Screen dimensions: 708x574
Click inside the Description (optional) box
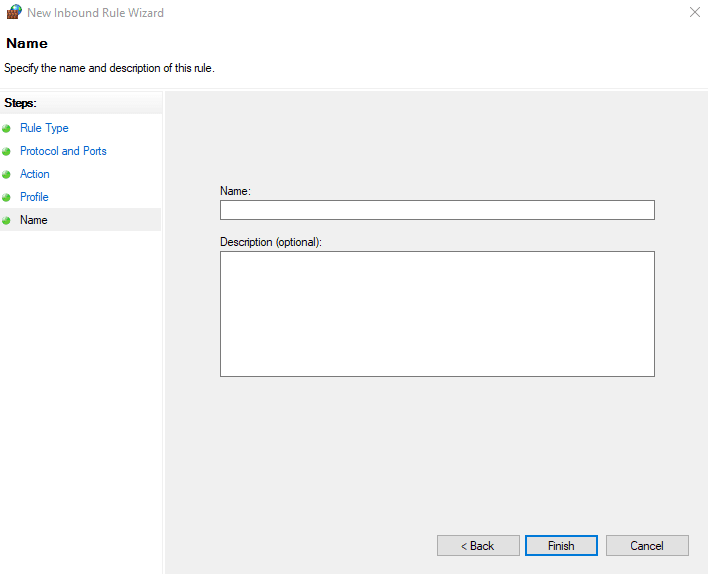click(x=437, y=314)
